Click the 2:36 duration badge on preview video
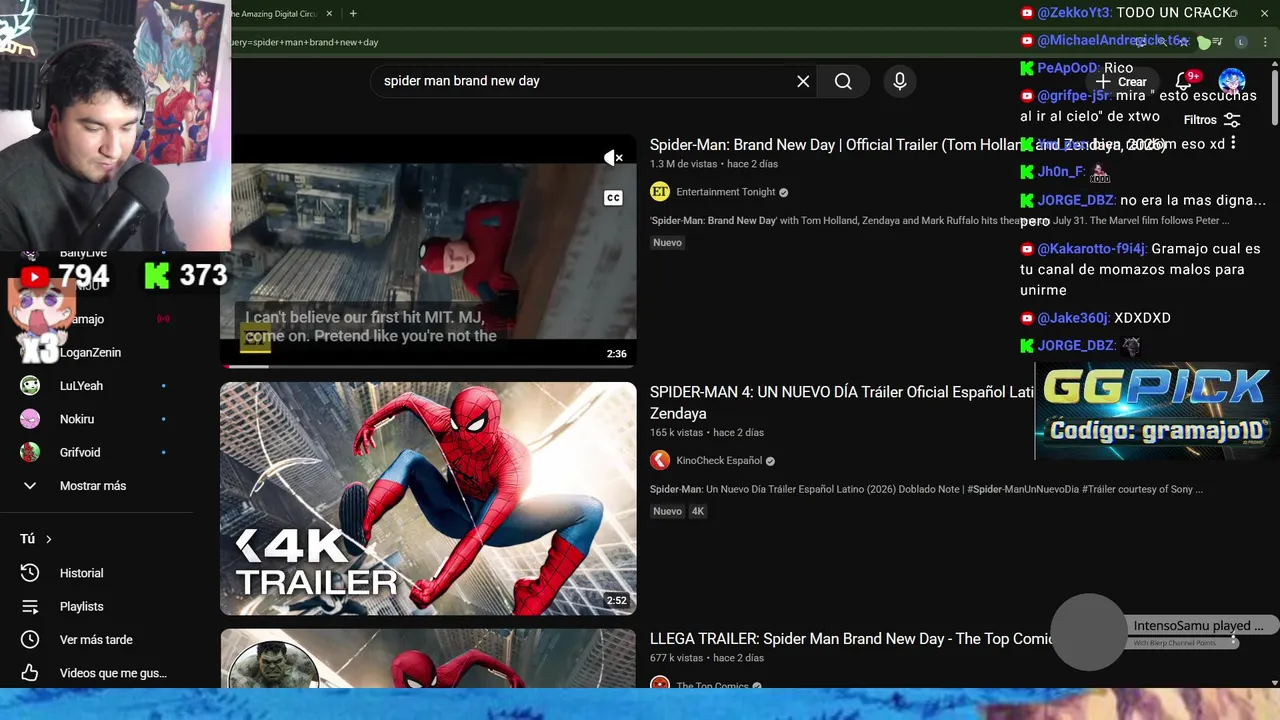 coord(616,354)
